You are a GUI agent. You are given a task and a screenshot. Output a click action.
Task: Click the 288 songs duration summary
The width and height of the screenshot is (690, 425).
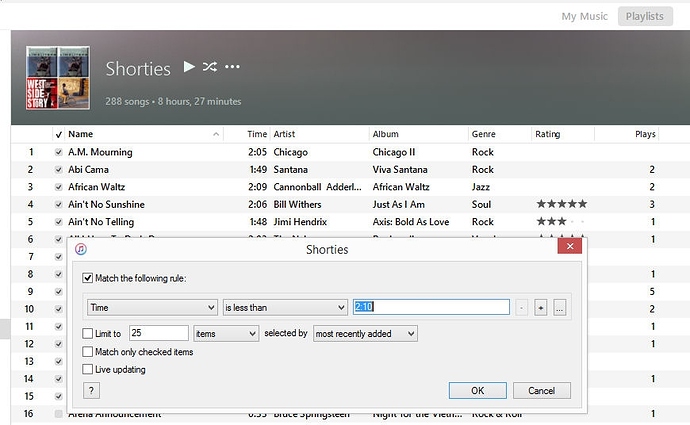(x=173, y=101)
